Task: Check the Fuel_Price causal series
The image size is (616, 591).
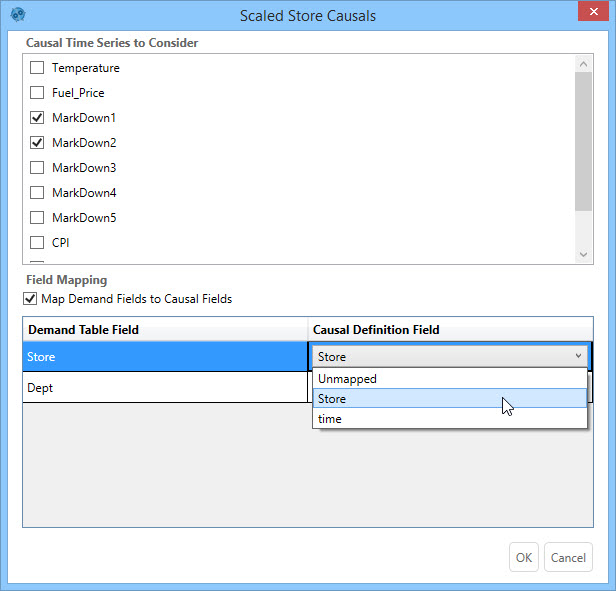Action: point(37,93)
